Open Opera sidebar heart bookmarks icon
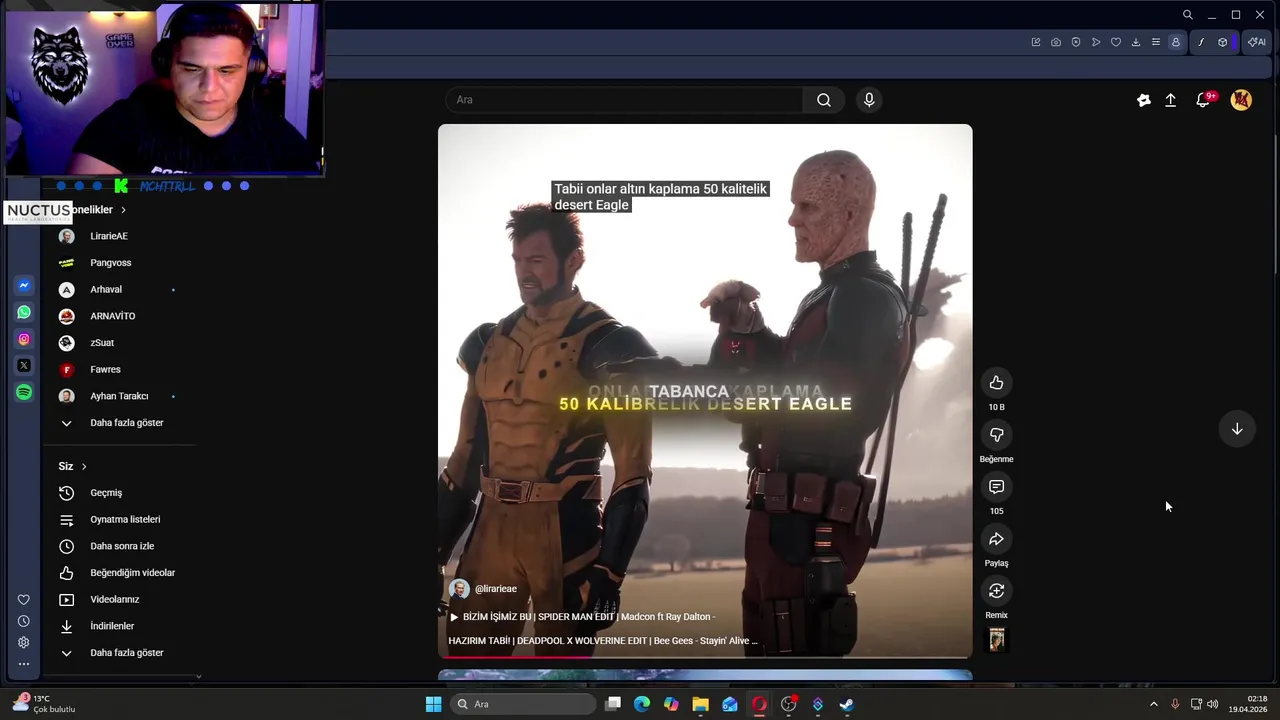The height and width of the screenshot is (720, 1280). point(24,600)
